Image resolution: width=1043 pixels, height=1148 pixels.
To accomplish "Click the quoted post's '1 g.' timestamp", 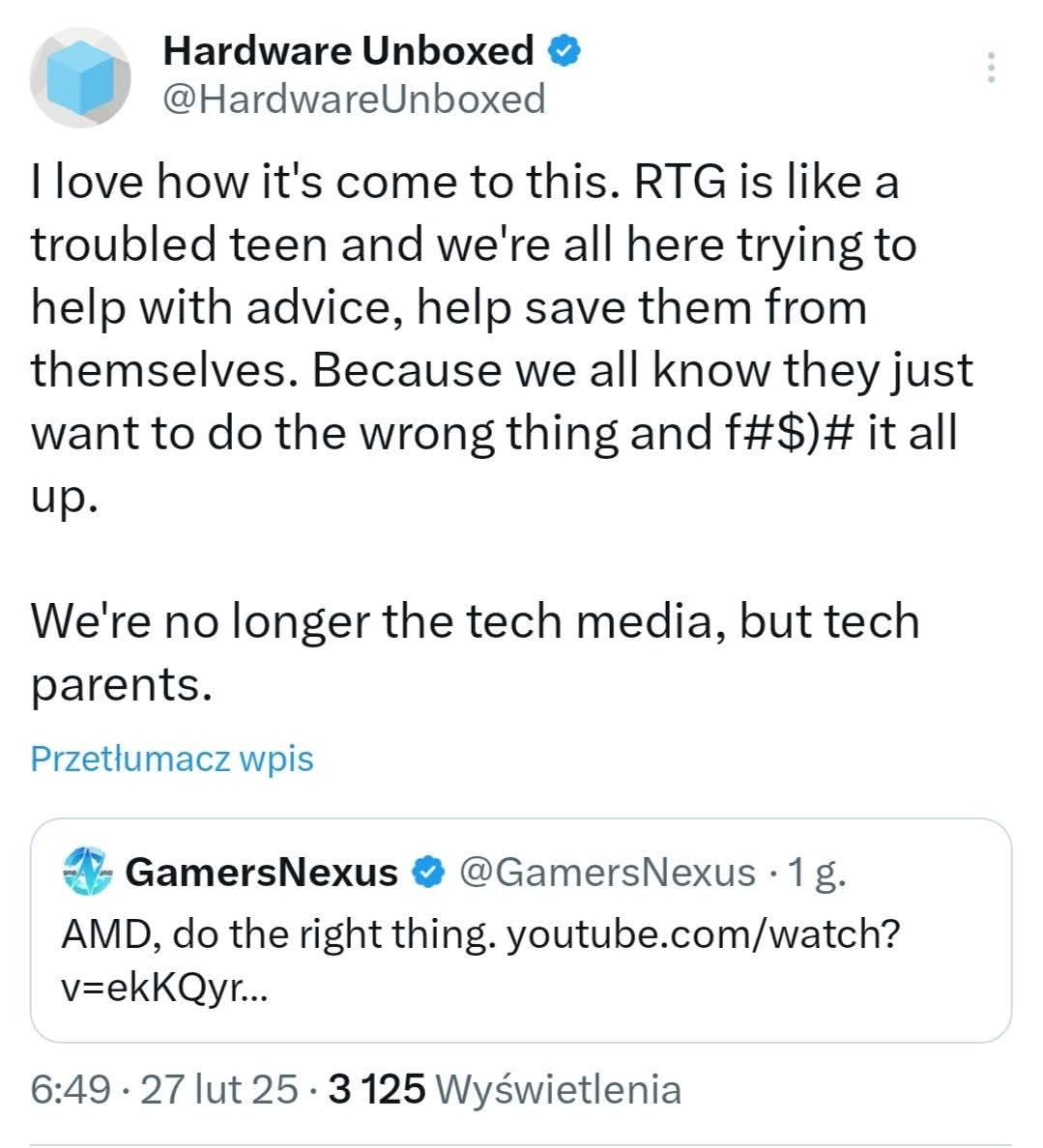I will tap(818, 873).
